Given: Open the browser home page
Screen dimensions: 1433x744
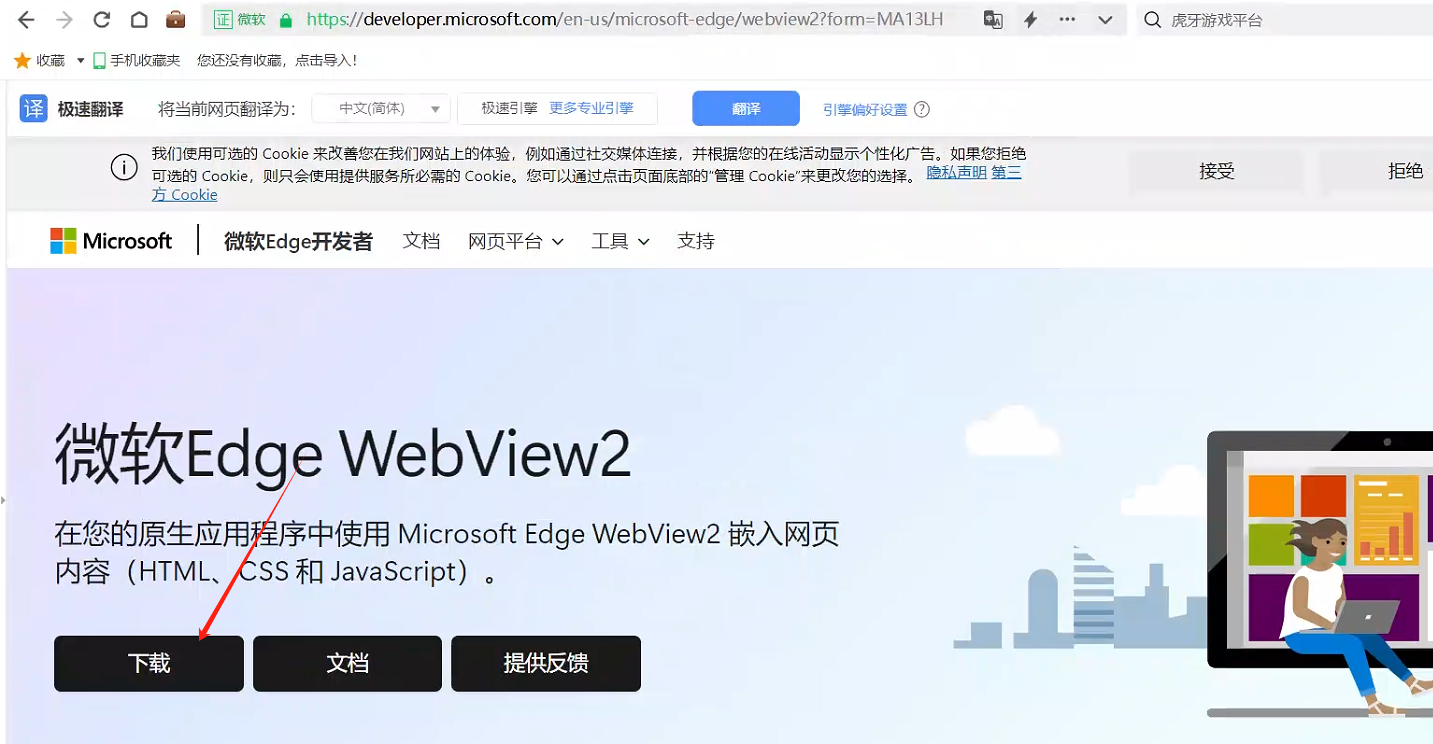Looking at the screenshot, I should [x=139, y=20].
